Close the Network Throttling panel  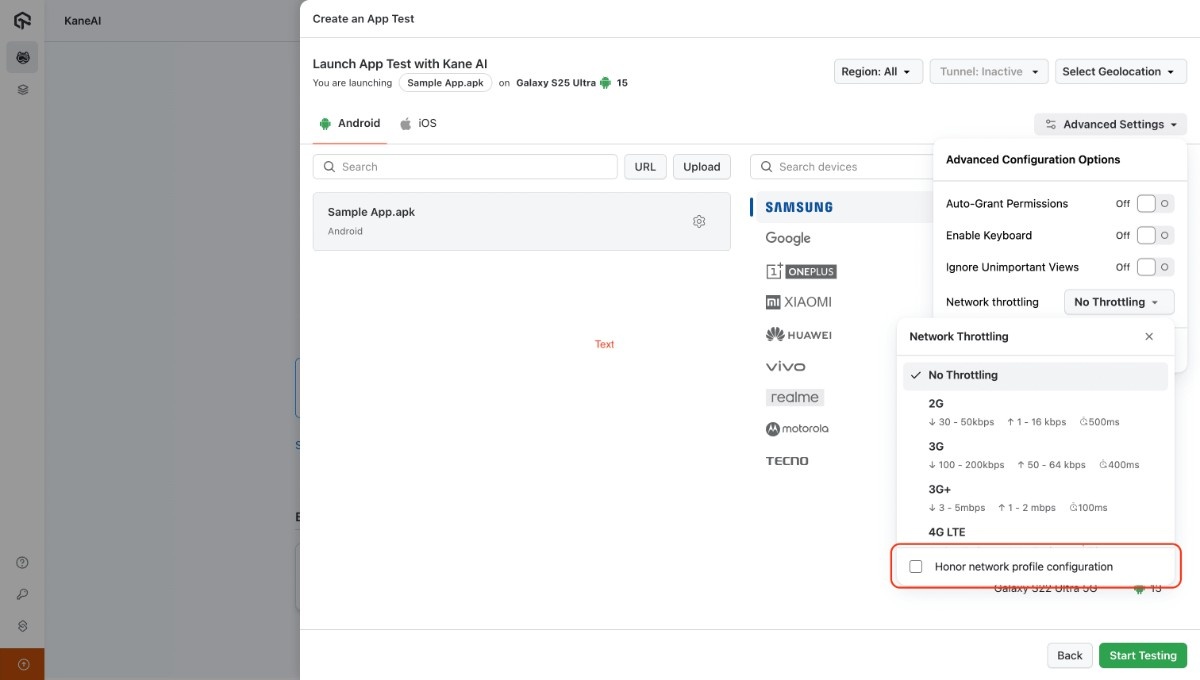pyautogui.click(x=1149, y=337)
